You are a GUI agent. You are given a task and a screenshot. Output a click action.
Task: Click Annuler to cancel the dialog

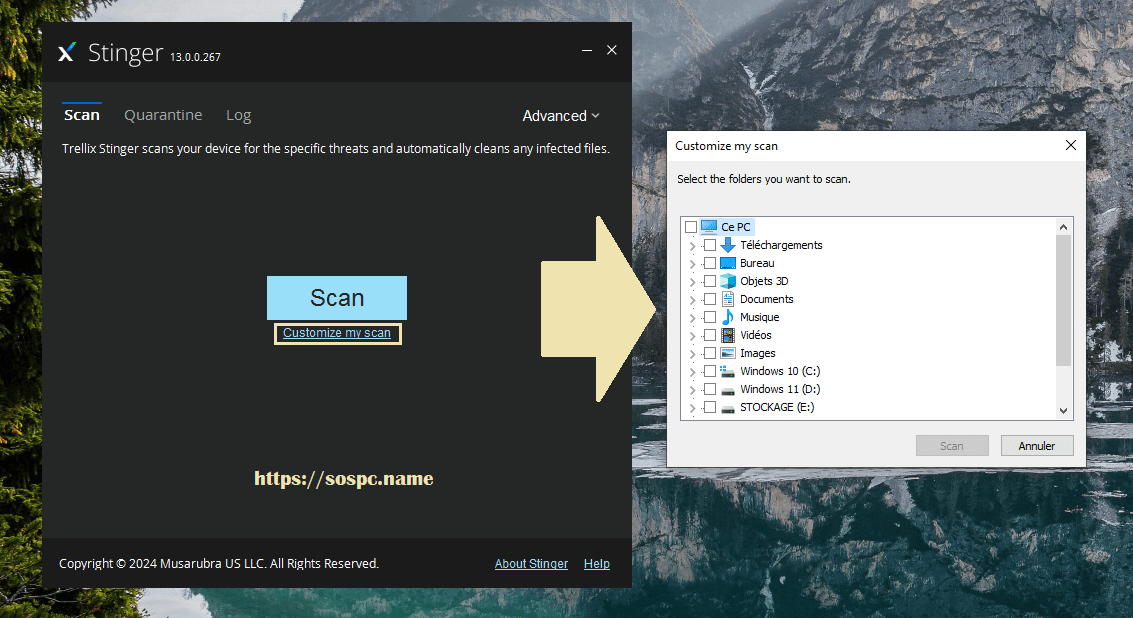tap(1036, 446)
